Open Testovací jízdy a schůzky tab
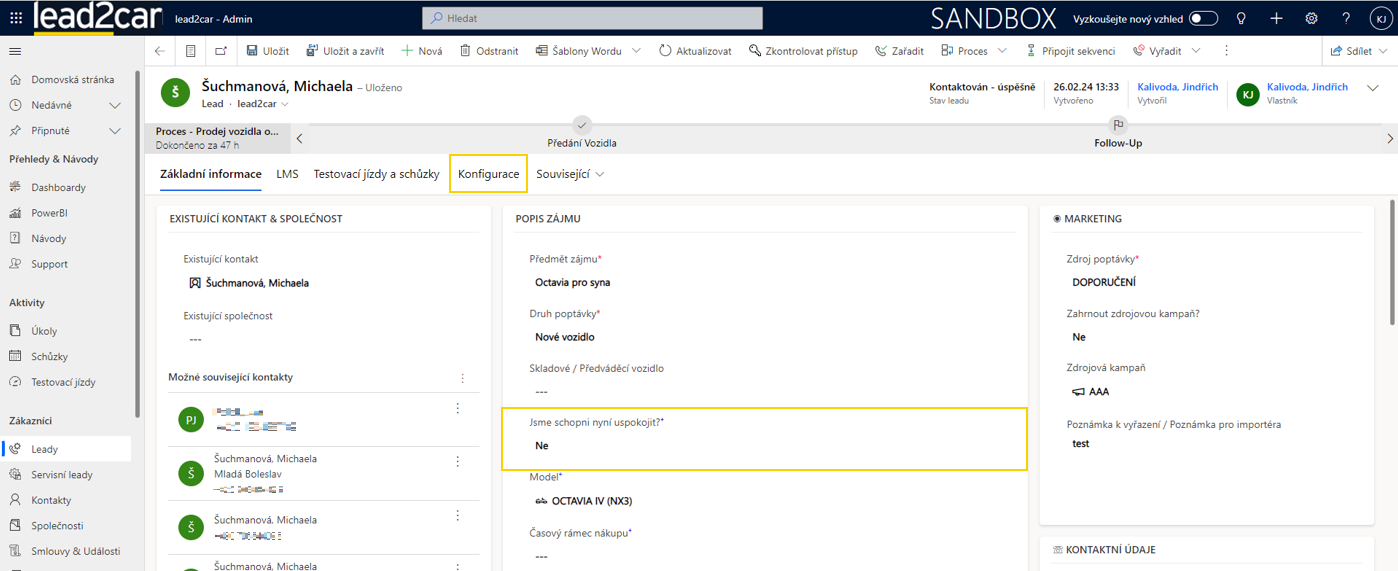Image resolution: width=1398 pixels, height=571 pixels. [x=376, y=174]
